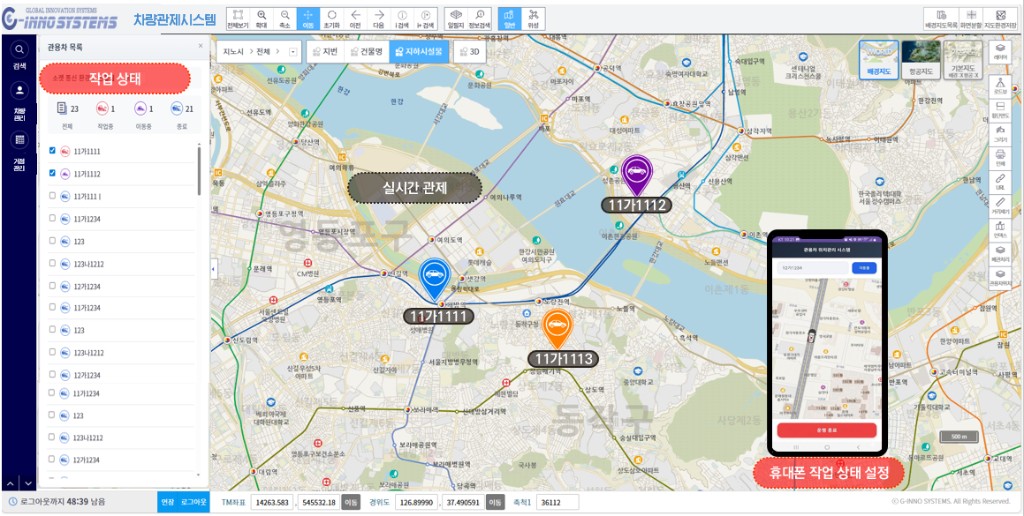Click the 로그아웃 button
The width and height of the screenshot is (1024, 516).
coord(193,501)
